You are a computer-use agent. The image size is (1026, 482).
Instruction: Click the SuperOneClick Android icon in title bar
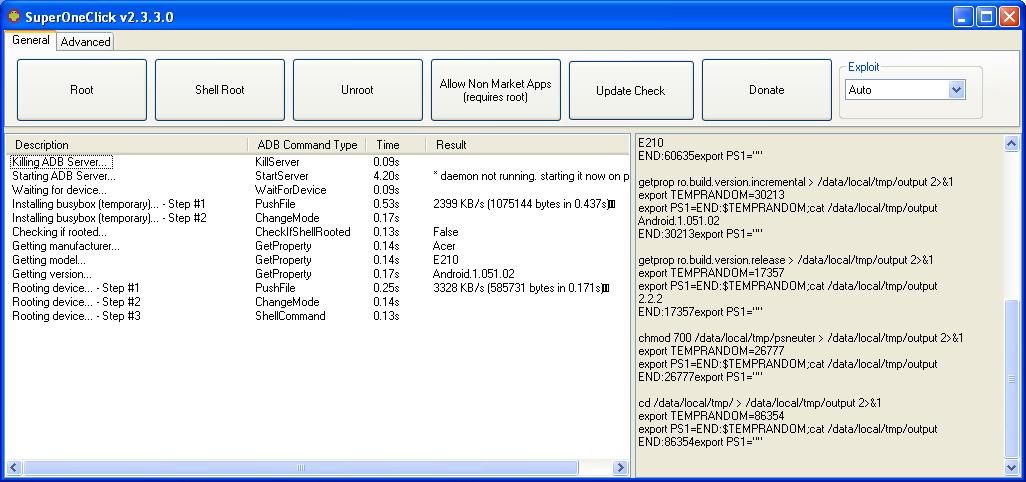point(13,16)
